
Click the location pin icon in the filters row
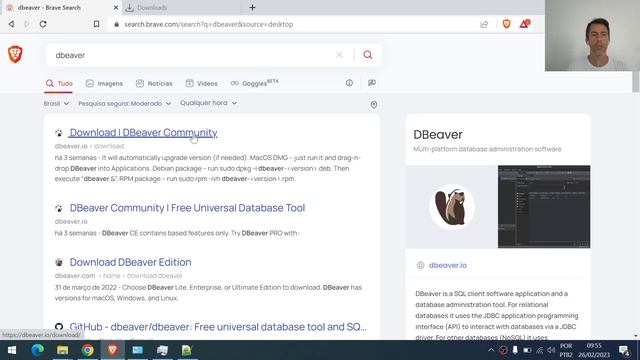click(x=373, y=105)
